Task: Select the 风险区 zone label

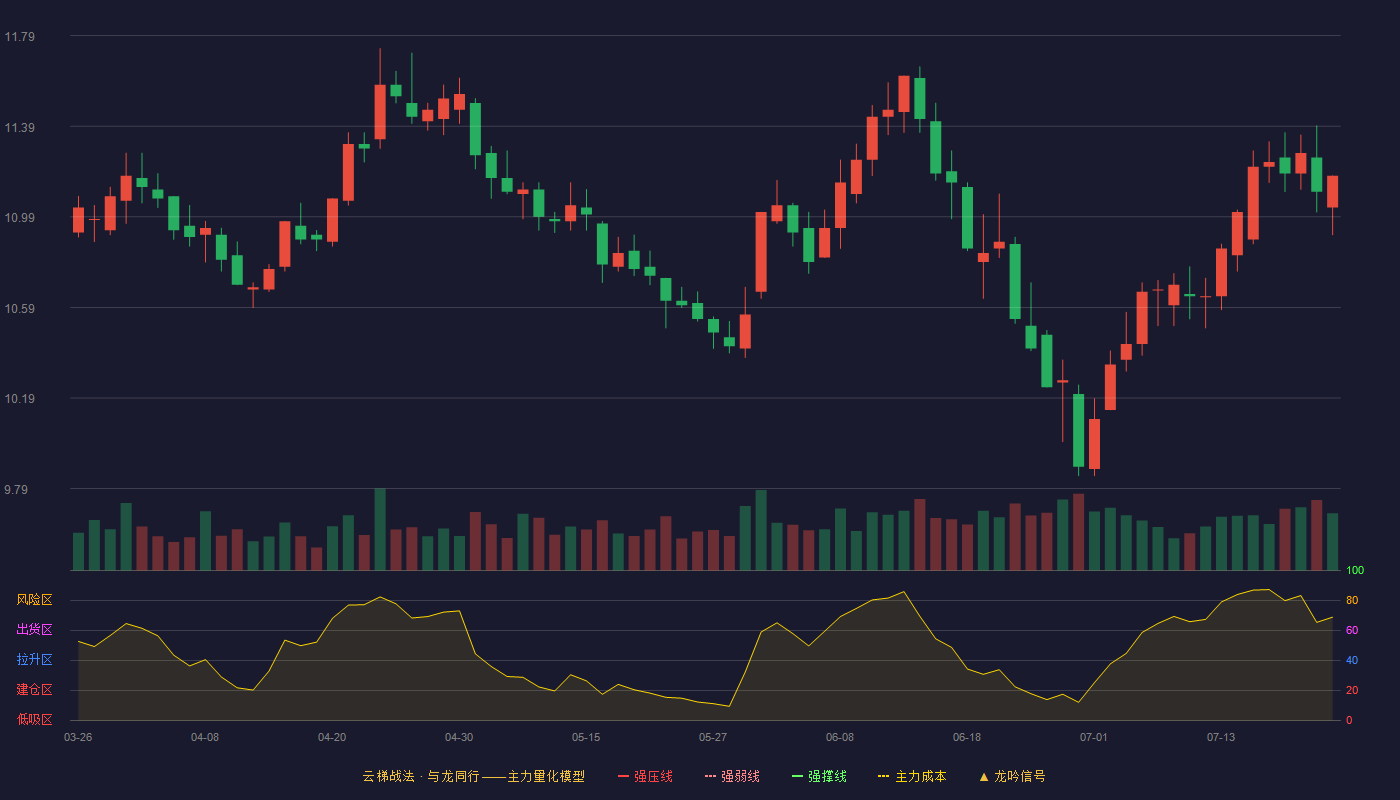Action: point(34,600)
